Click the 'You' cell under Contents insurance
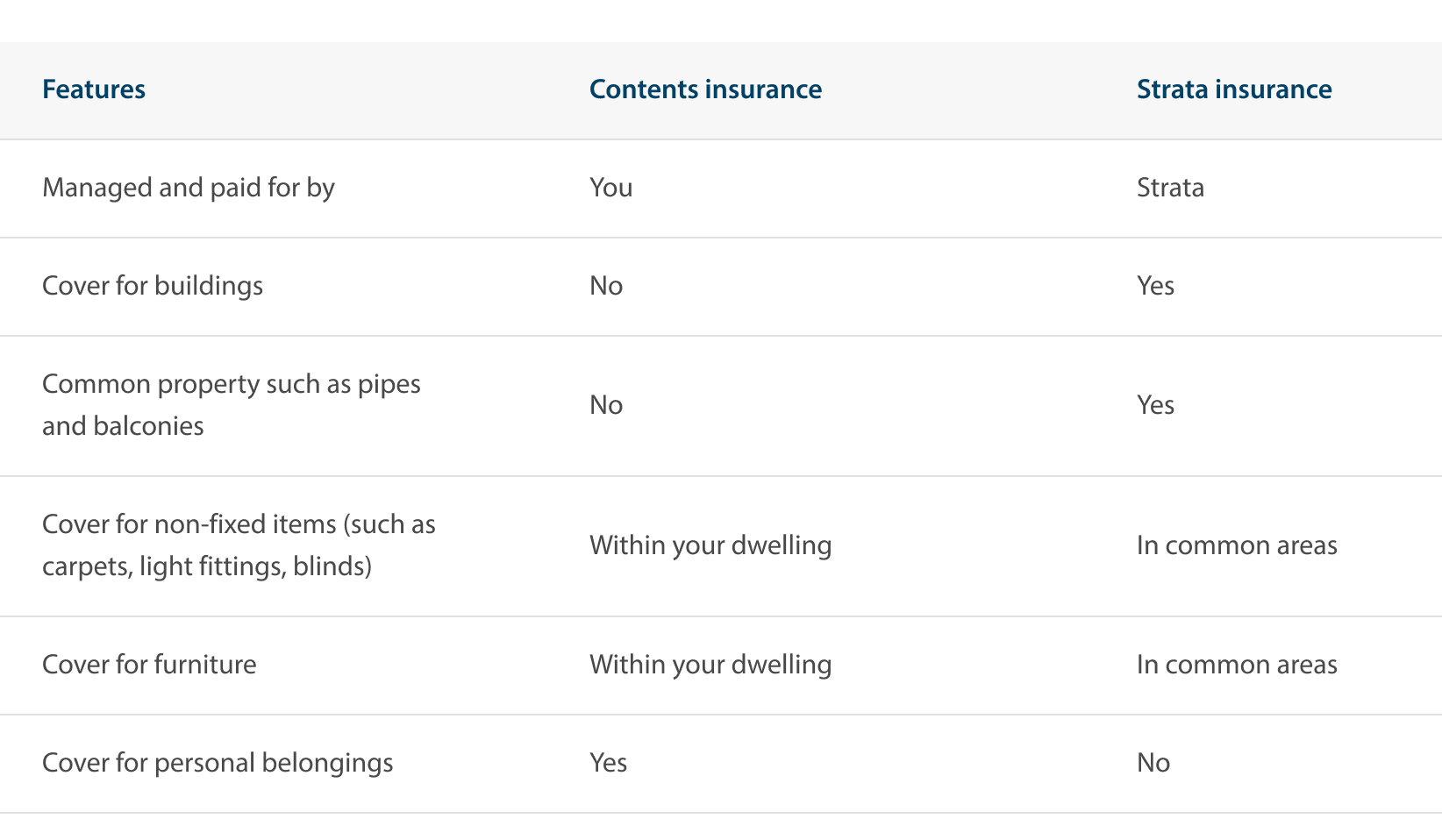Image resolution: width=1442 pixels, height=840 pixels. 610,188
